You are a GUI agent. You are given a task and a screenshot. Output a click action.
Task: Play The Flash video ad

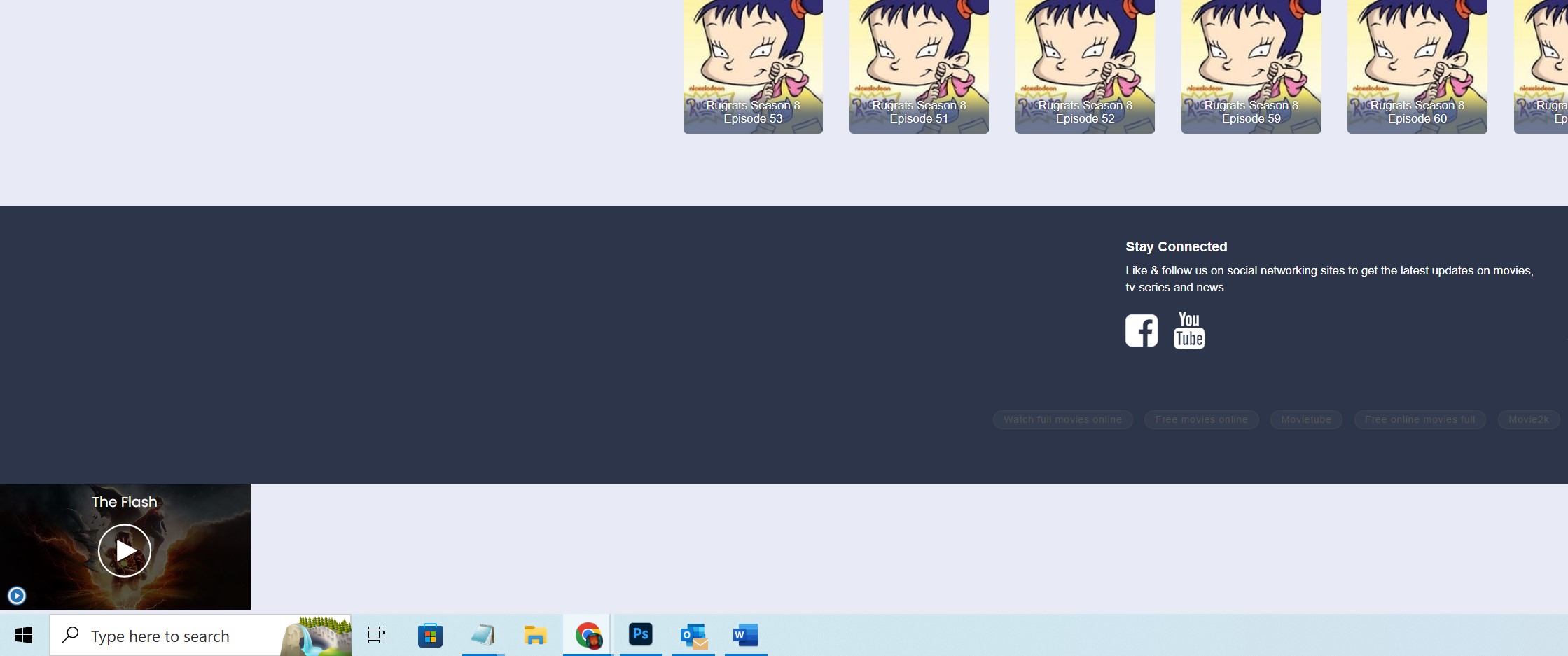[x=125, y=550]
